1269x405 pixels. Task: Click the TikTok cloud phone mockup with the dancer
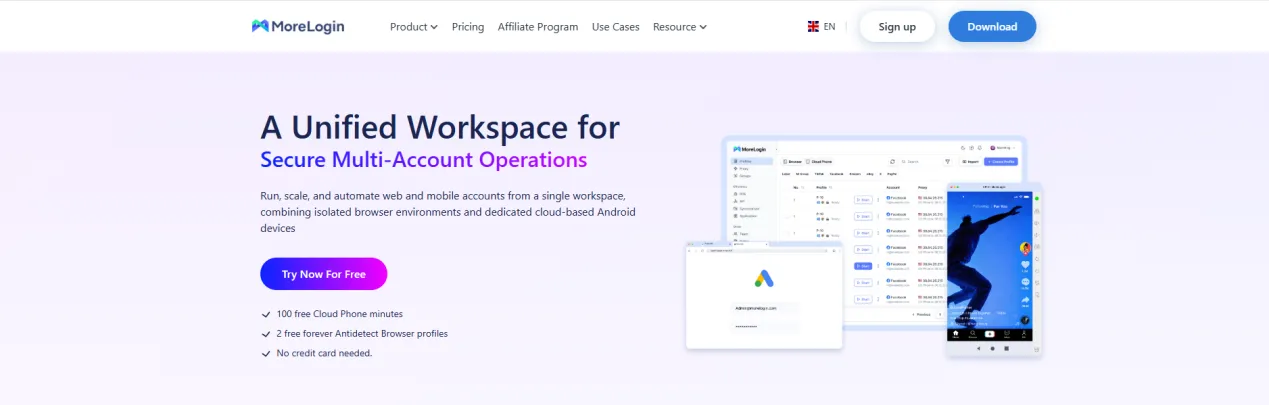(x=995, y=270)
